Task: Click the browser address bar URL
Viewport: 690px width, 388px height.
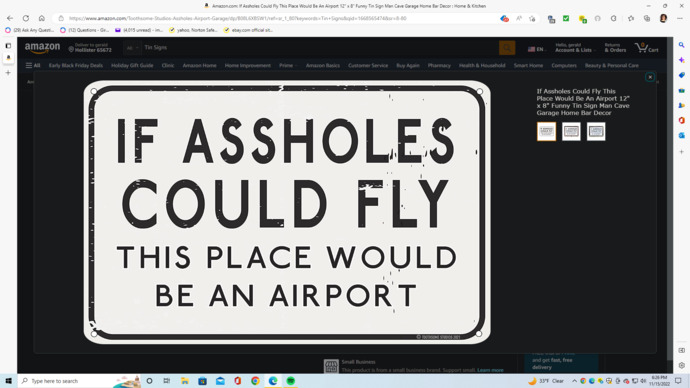Action: tap(238, 18)
